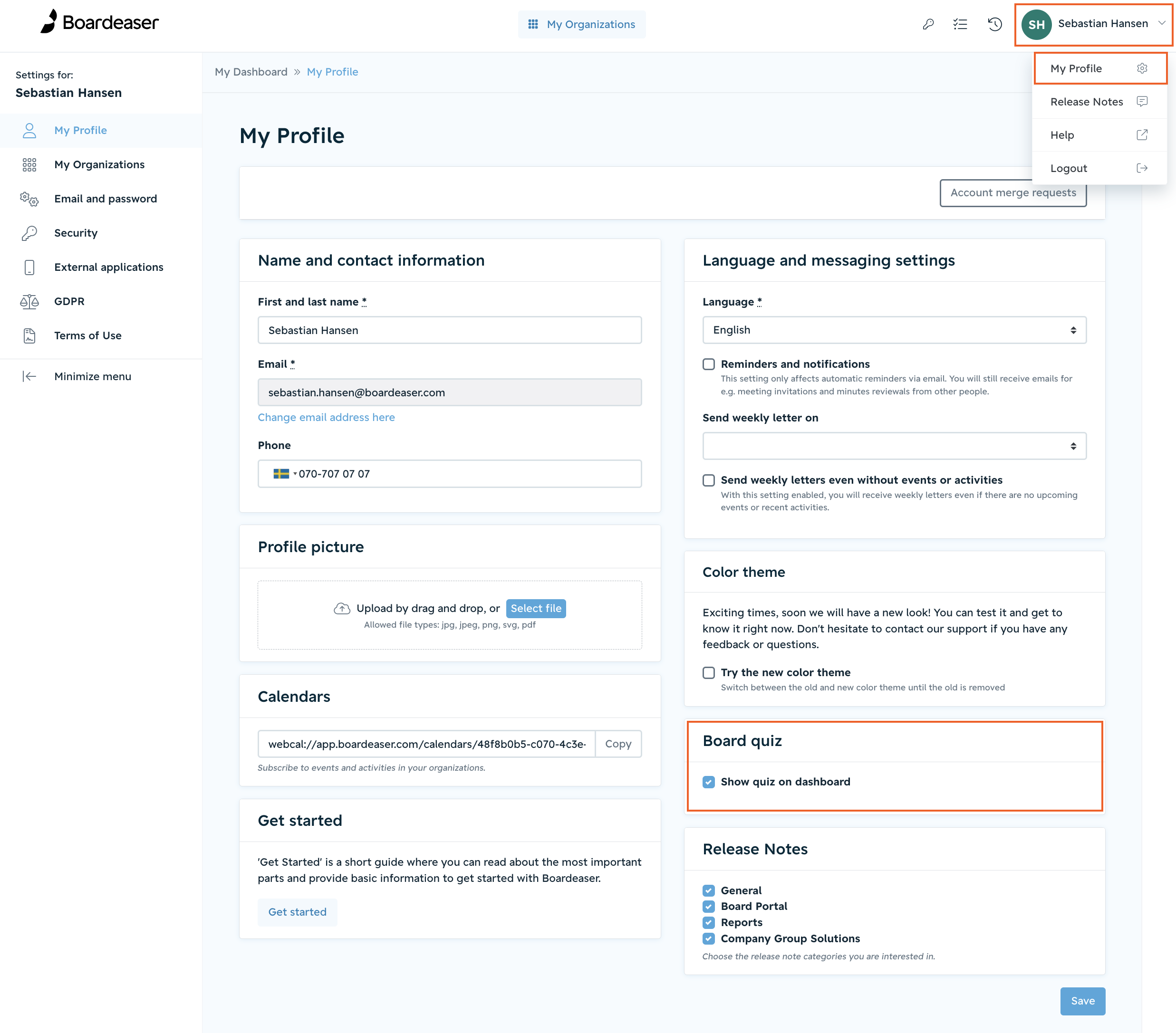Open Email and password settings

click(101, 199)
